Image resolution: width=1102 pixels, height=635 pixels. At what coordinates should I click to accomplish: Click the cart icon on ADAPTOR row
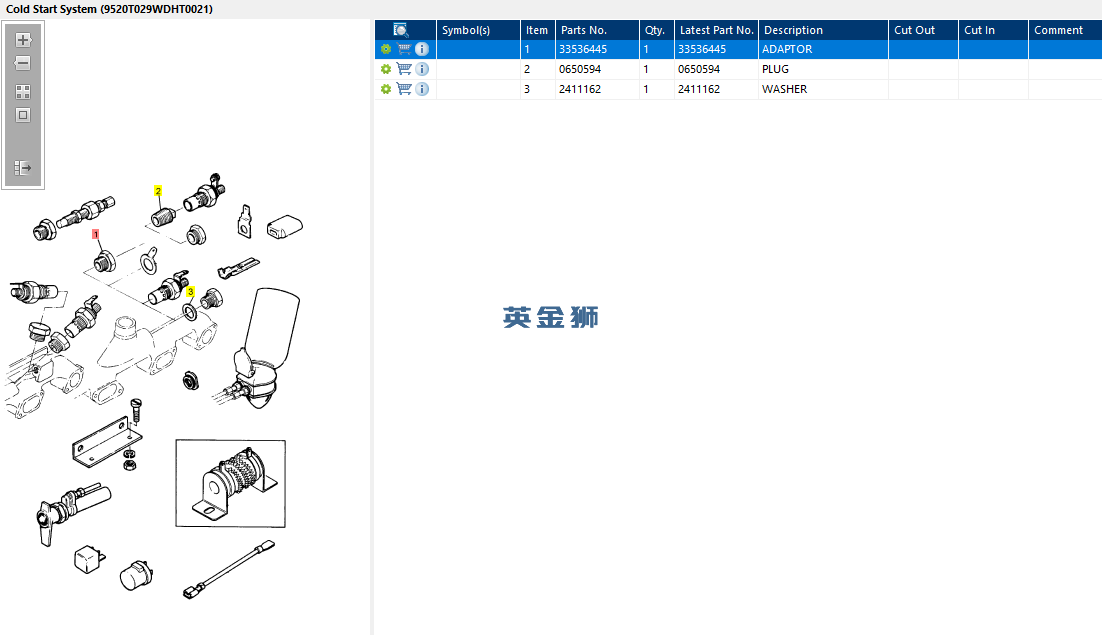[404, 49]
